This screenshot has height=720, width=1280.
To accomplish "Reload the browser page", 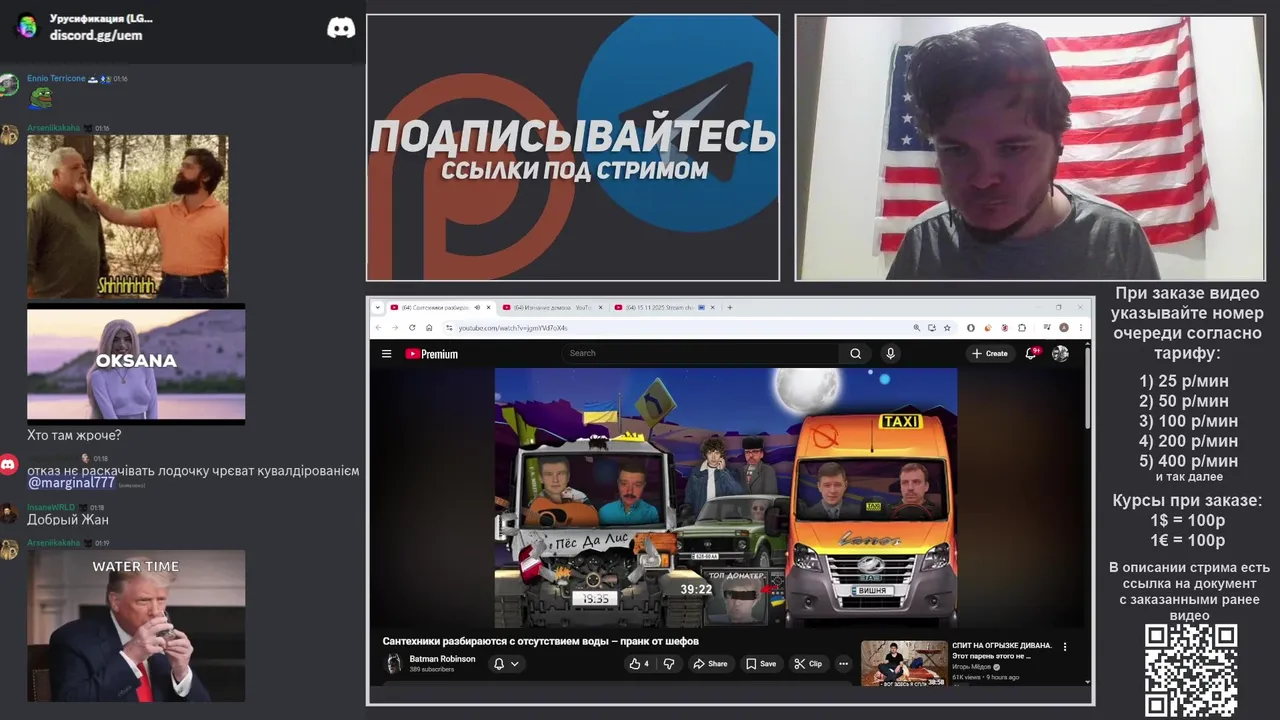I will (x=412, y=327).
